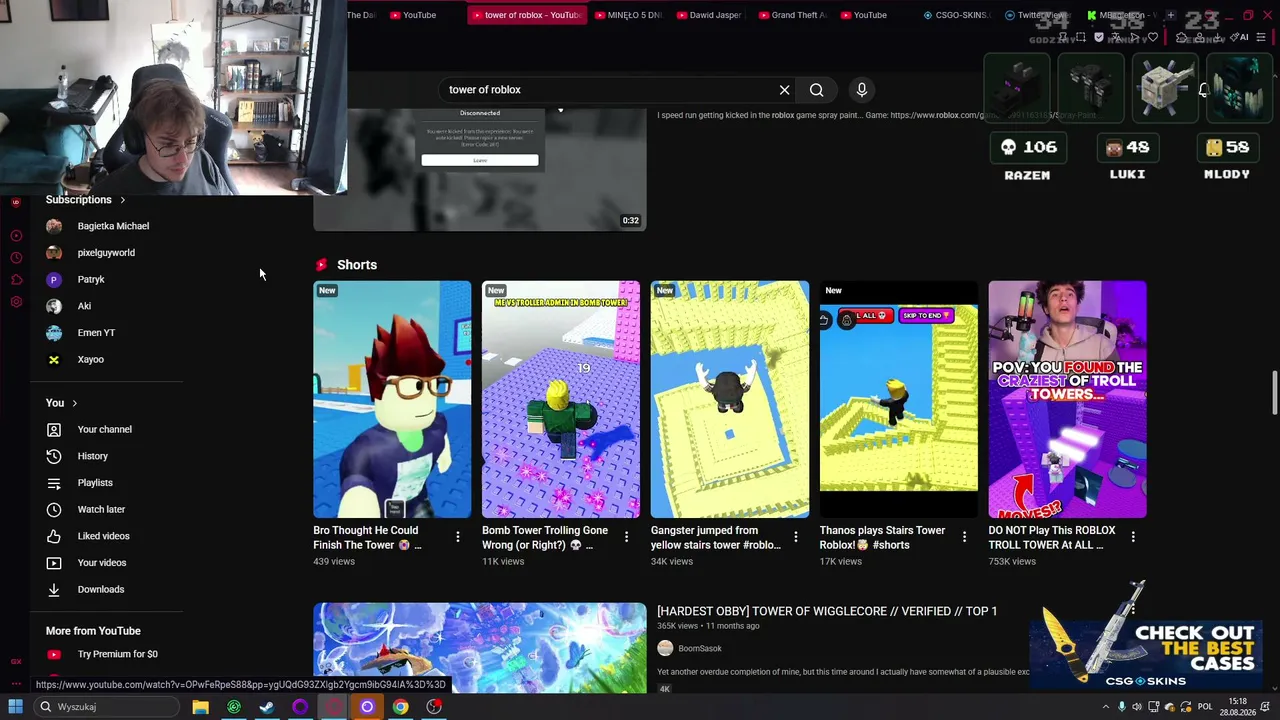Click the '439 views' count text
The height and width of the screenshot is (720, 1280).
[x=334, y=562]
